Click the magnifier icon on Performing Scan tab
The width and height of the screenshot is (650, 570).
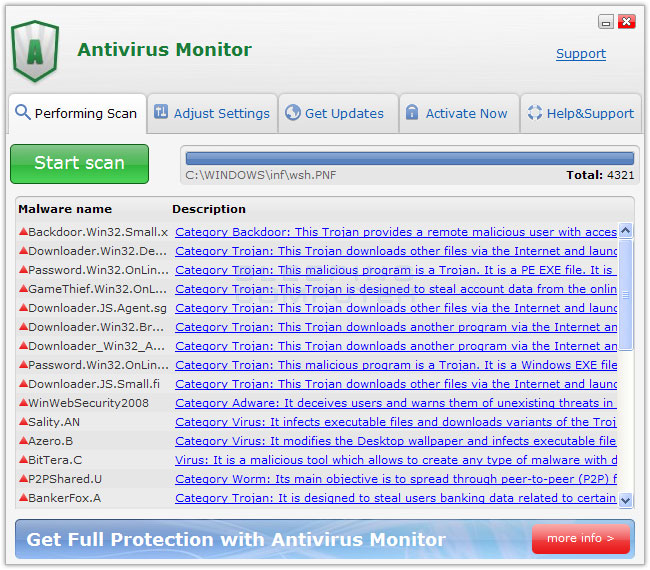[x=22, y=112]
